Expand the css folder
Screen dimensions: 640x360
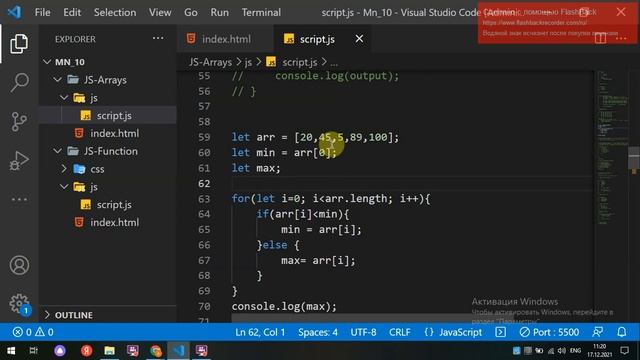coord(64,169)
